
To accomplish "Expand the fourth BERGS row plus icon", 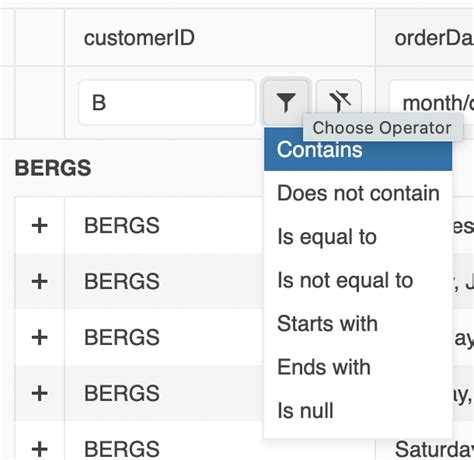I will point(39,394).
